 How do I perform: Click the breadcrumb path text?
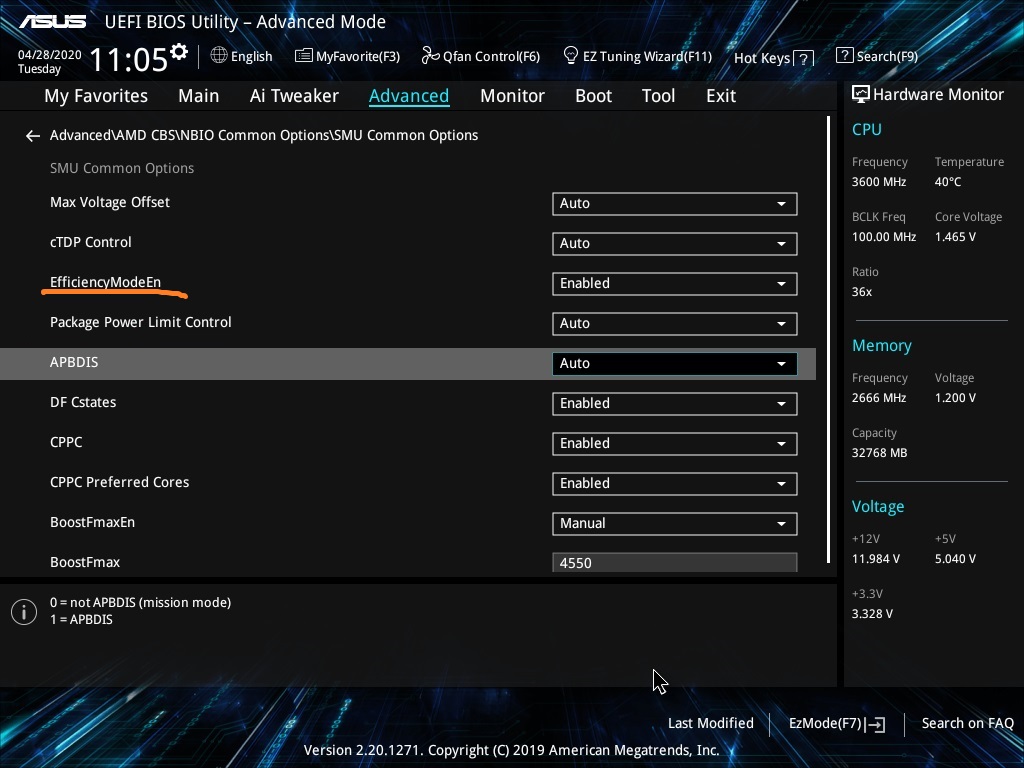[x=264, y=135]
